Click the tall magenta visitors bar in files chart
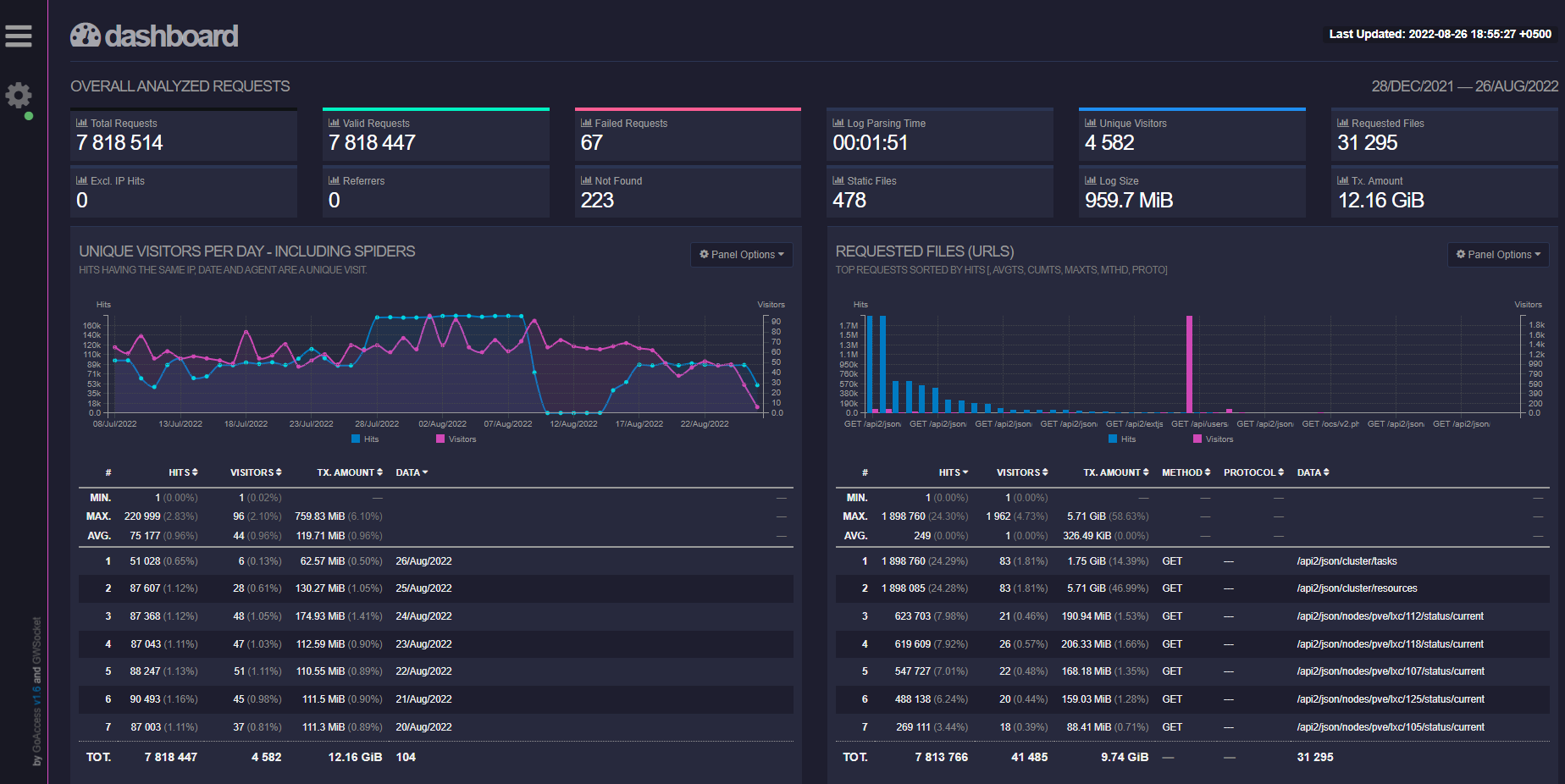 click(x=1189, y=364)
